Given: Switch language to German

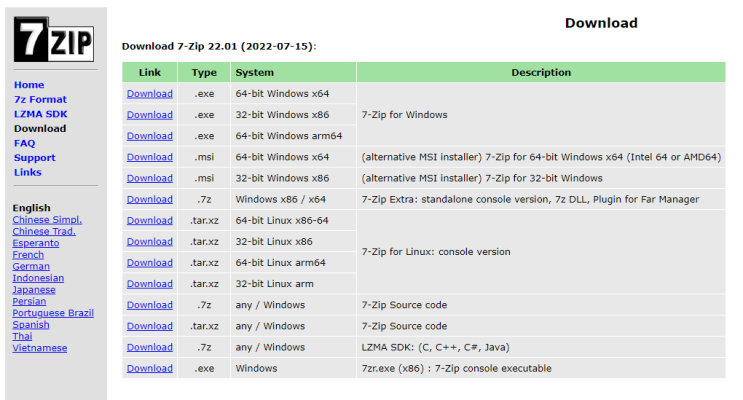Looking at the screenshot, I should tap(31, 266).
